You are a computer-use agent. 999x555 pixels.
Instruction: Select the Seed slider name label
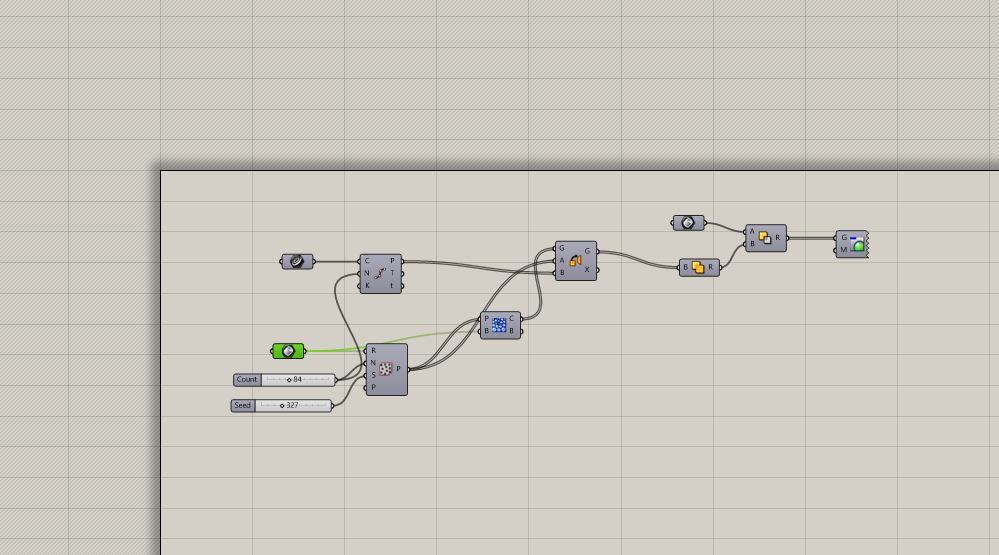click(243, 406)
